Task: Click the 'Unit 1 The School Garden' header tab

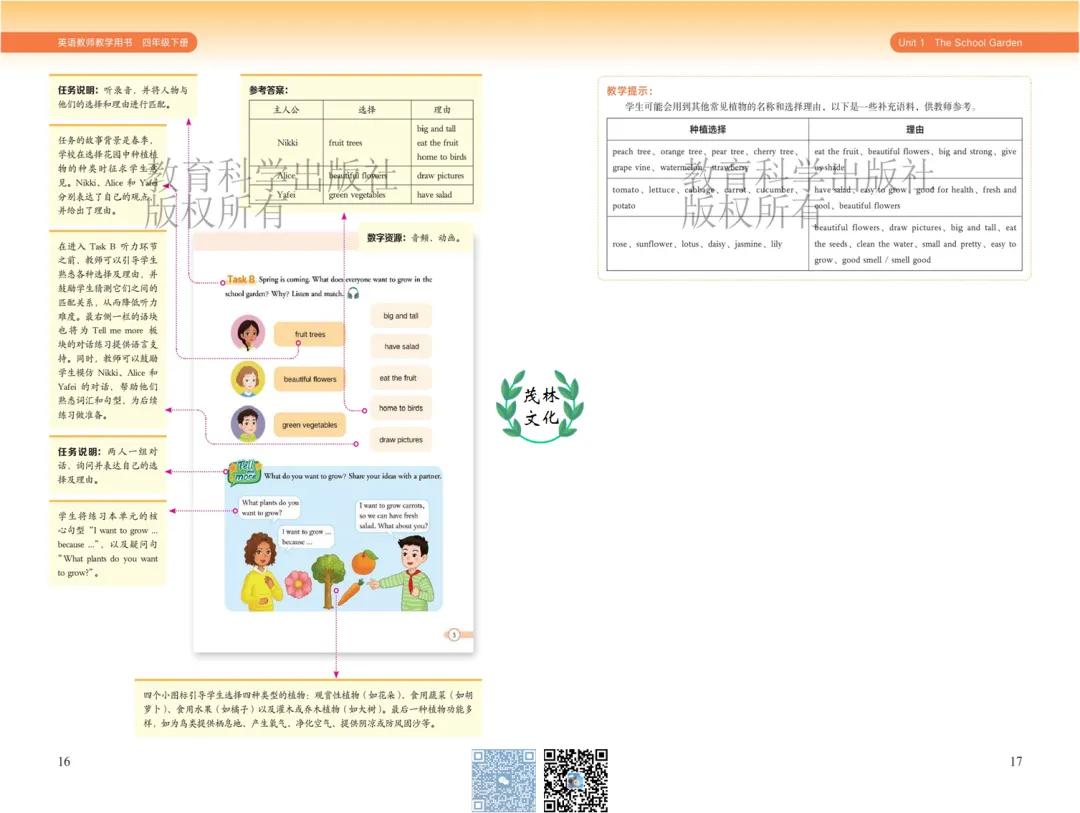Action: (x=985, y=43)
